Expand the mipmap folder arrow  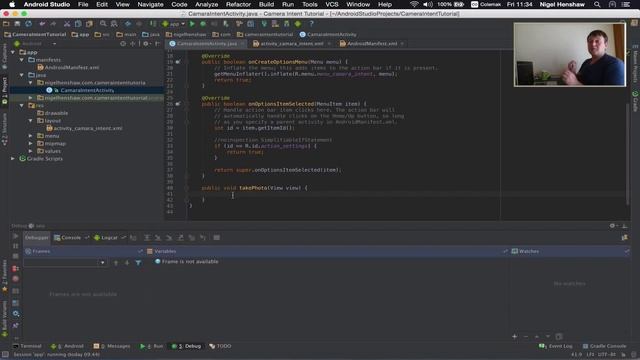(x=31, y=144)
